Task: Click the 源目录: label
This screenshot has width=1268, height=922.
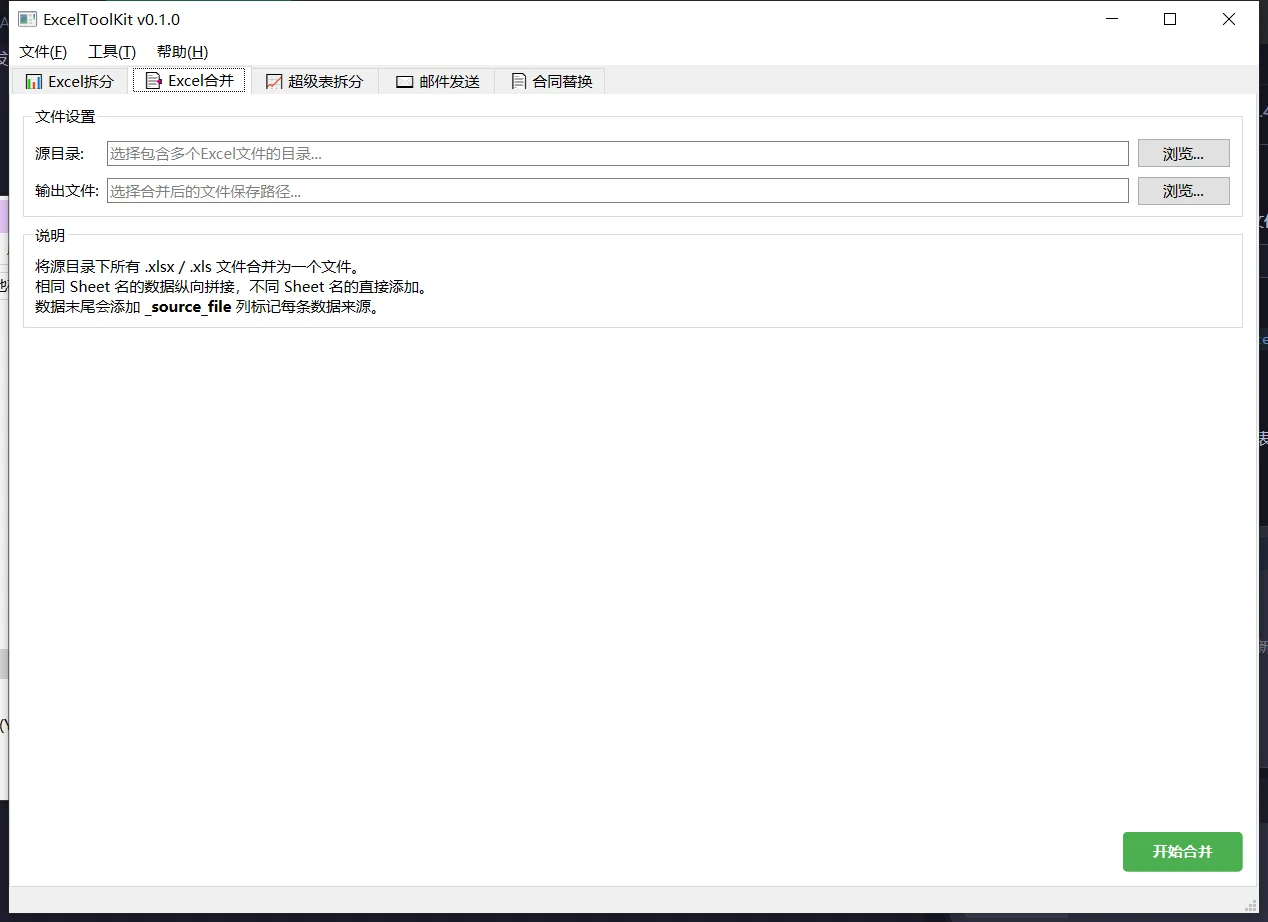Action: coord(60,154)
